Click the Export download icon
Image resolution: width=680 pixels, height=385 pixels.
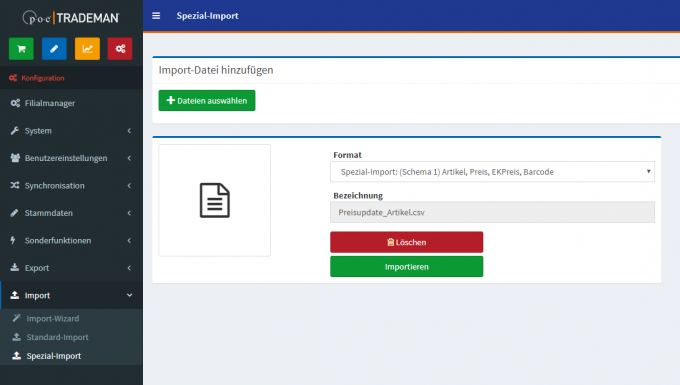[15, 268]
